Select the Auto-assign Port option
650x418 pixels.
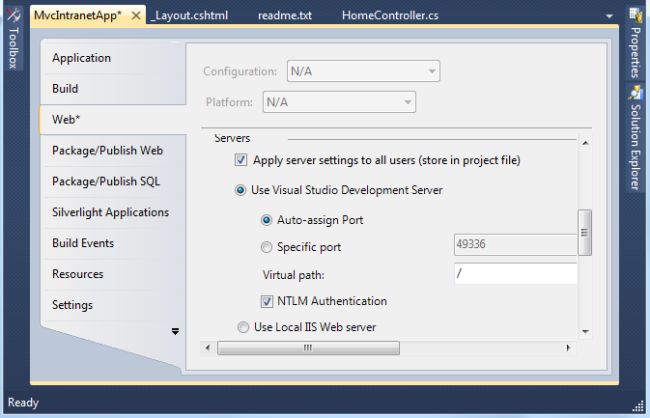[267, 220]
